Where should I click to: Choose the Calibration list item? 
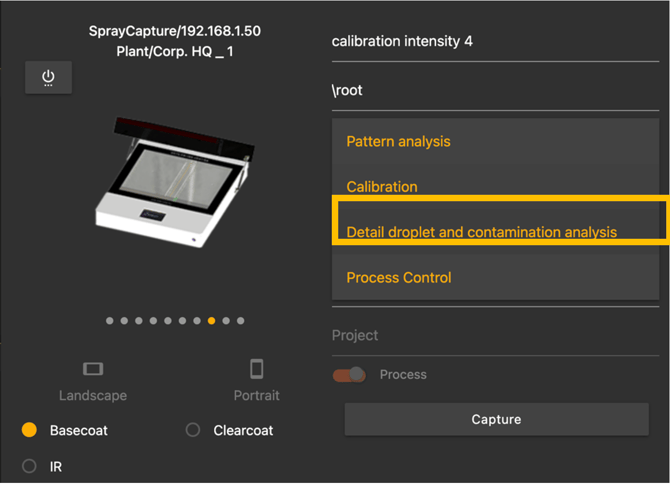click(x=381, y=187)
